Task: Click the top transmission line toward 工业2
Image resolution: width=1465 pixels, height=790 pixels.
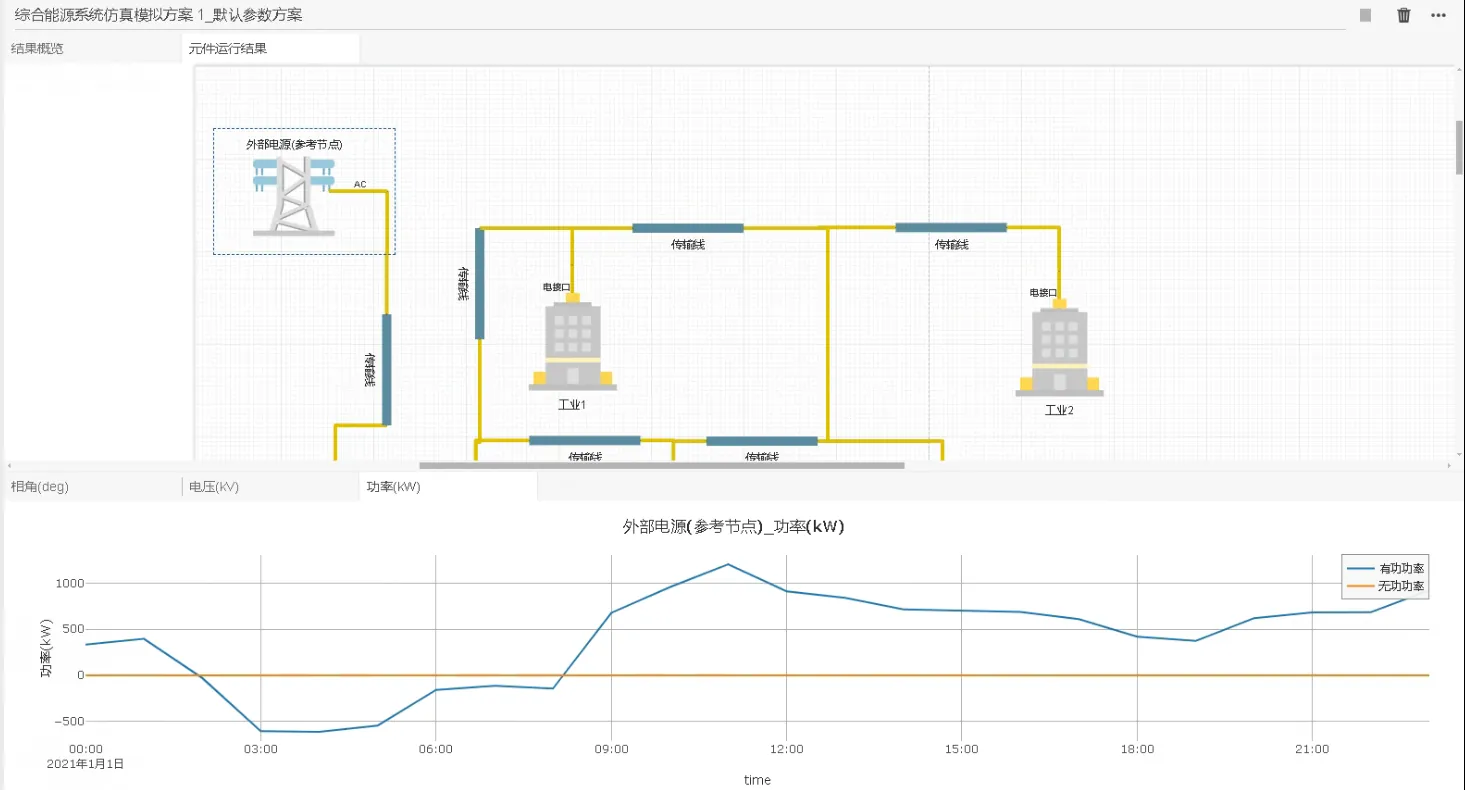Action: (x=951, y=227)
